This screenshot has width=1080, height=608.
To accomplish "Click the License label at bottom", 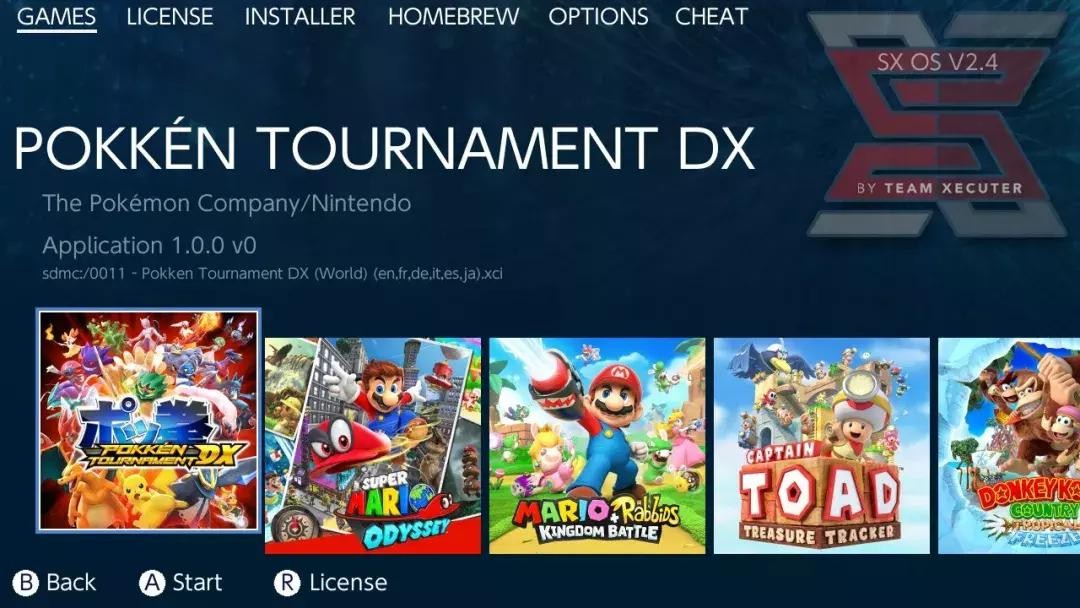I will tap(348, 583).
